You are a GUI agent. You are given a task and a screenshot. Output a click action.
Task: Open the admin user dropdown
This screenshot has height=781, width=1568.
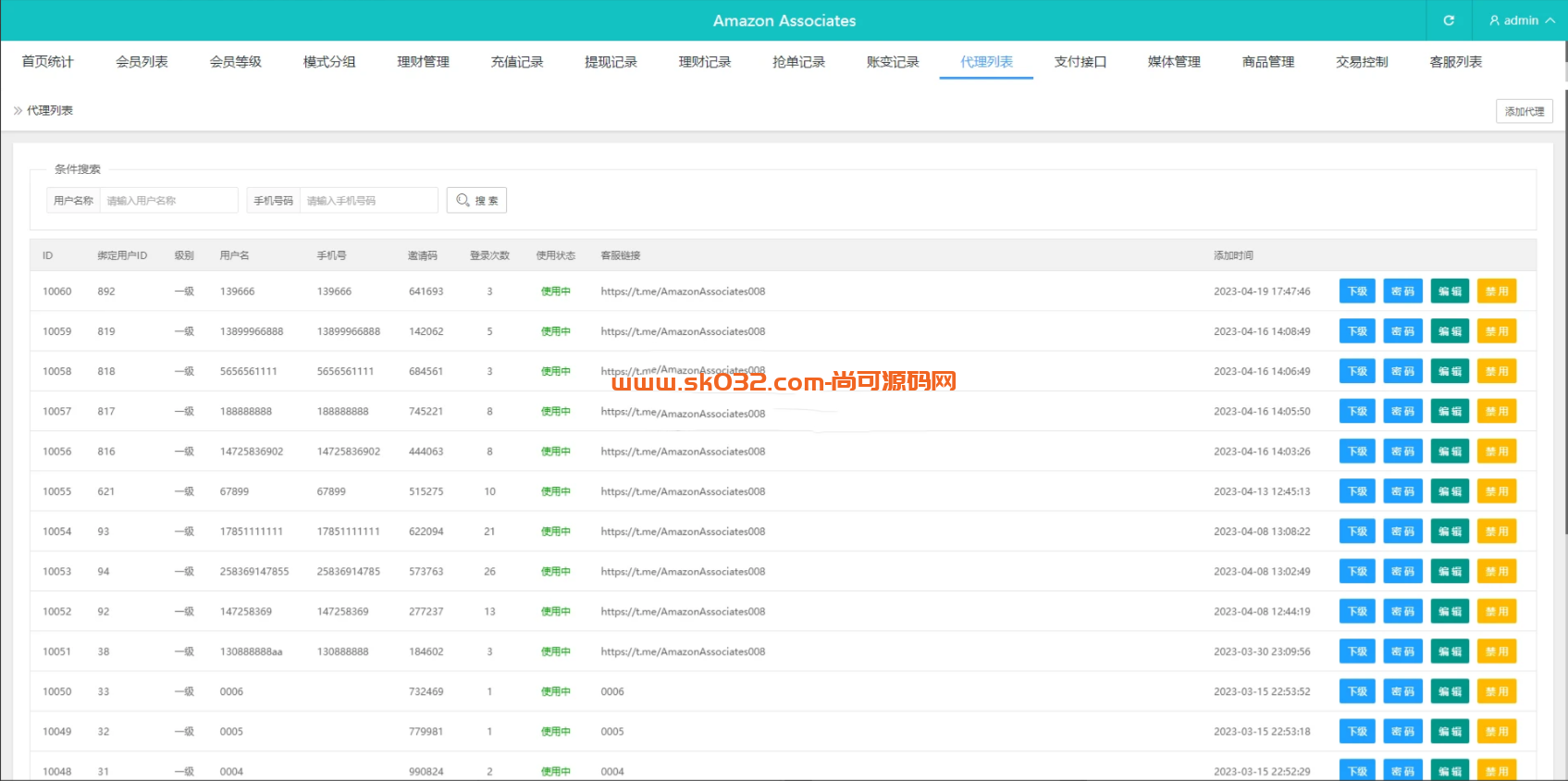click(1522, 20)
